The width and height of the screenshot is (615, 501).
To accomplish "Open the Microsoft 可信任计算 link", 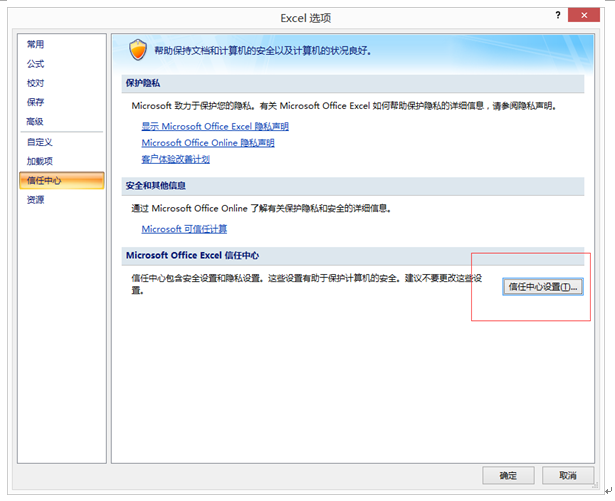I will click(184, 229).
